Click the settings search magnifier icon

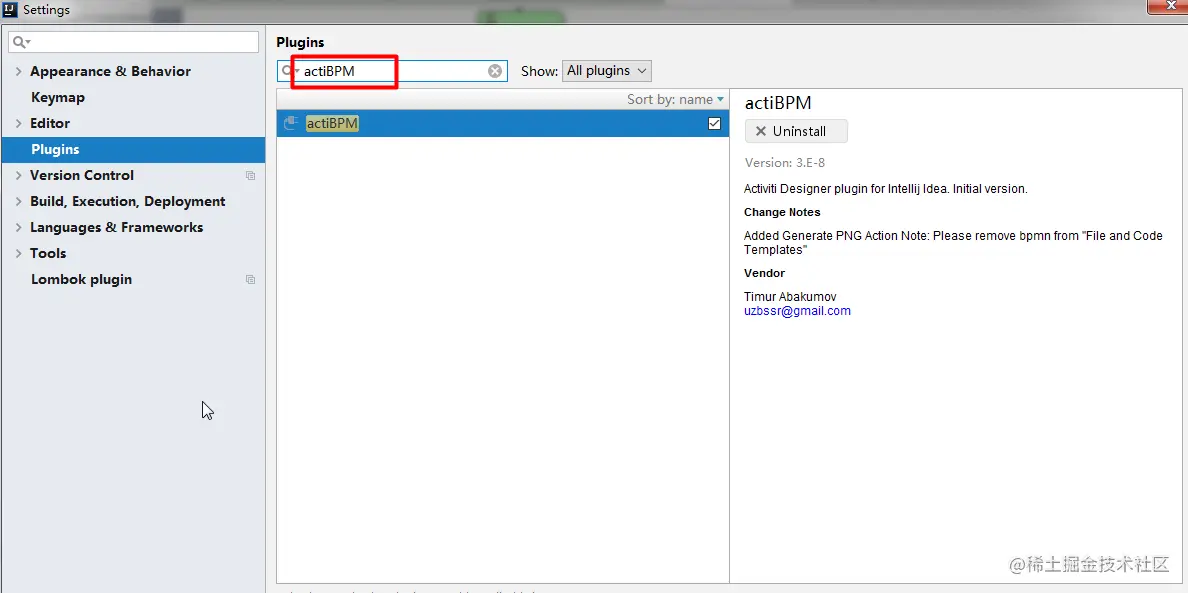(22, 42)
